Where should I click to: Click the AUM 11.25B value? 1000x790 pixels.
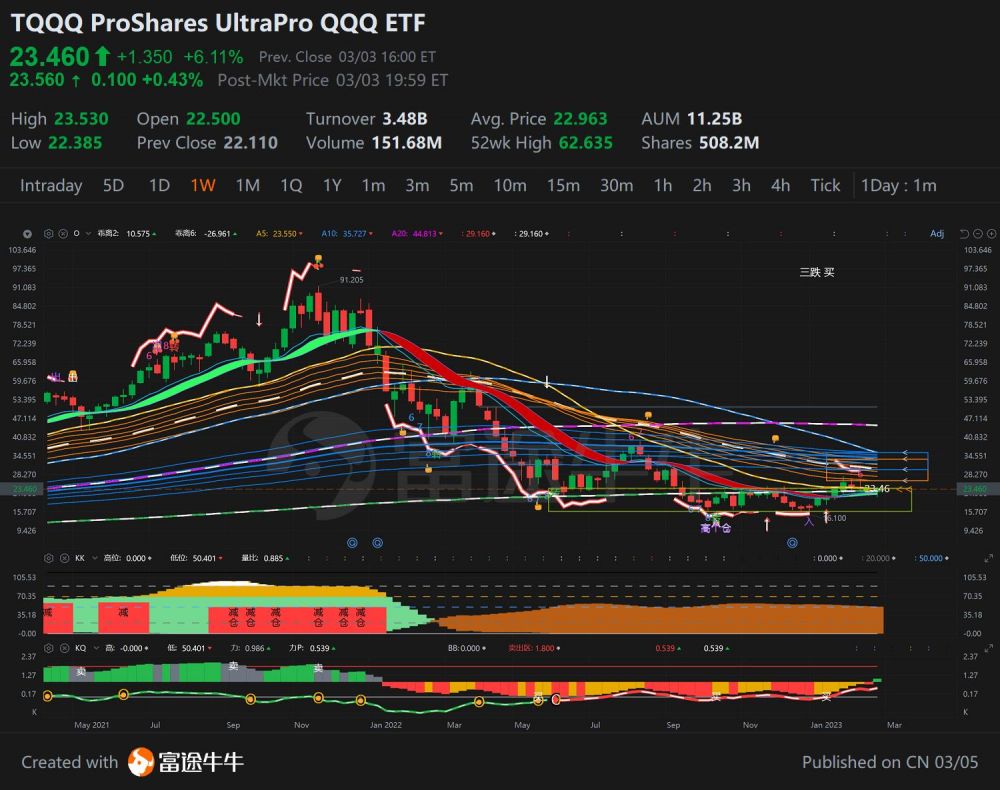click(714, 119)
